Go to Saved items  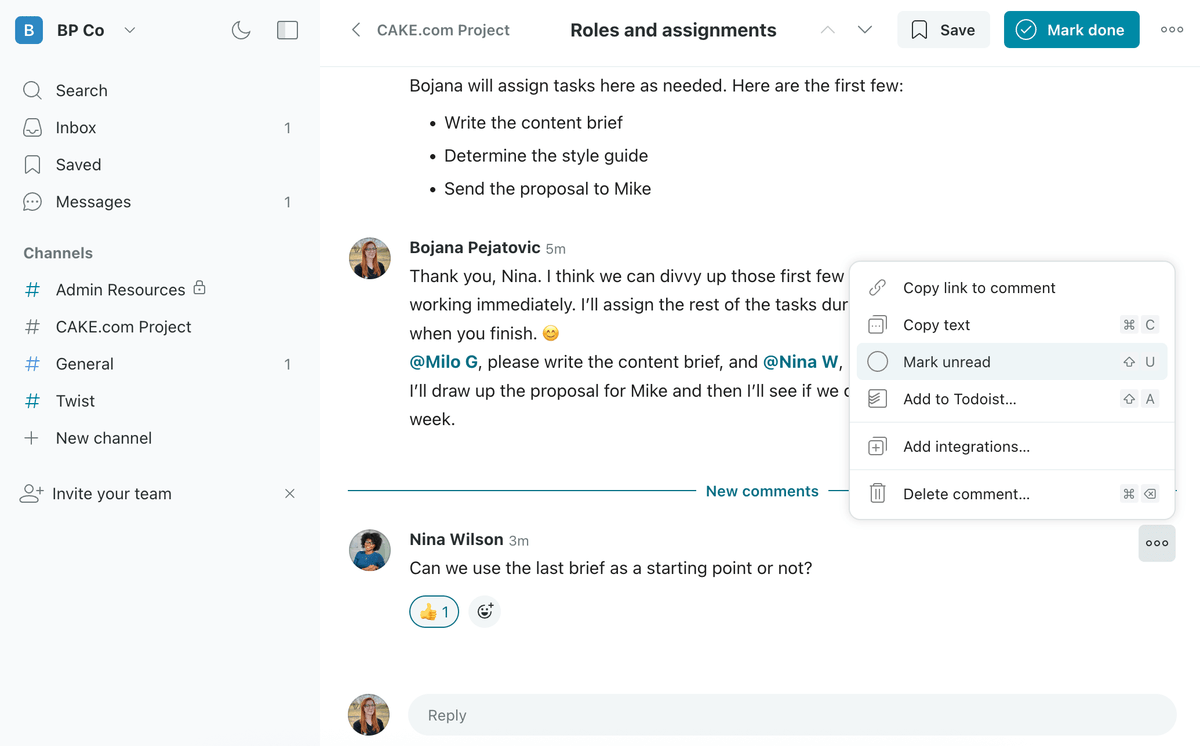pyautogui.click(x=78, y=164)
